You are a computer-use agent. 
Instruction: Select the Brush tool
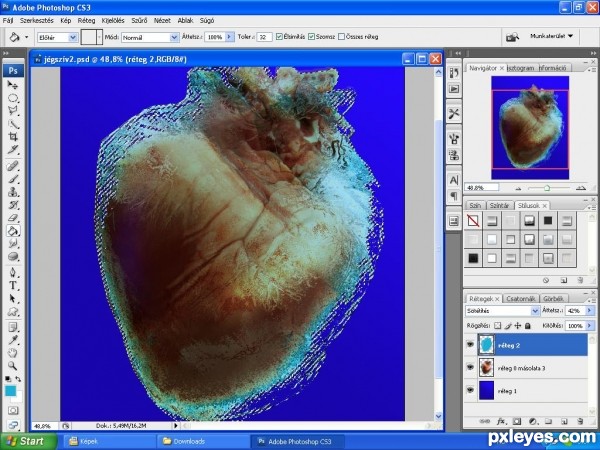13,179
